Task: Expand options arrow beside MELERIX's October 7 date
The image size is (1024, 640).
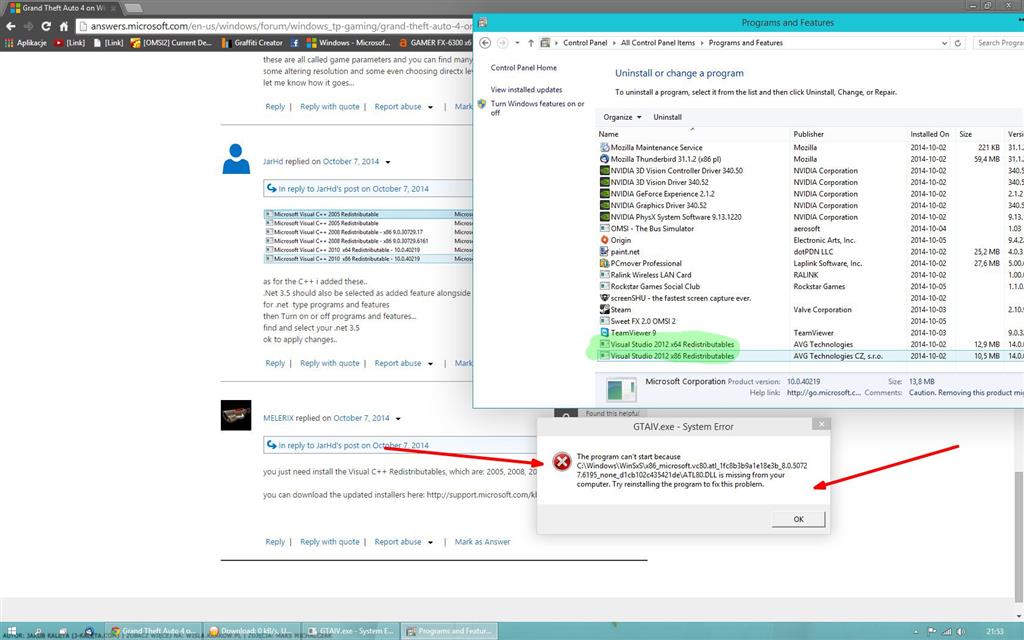Action: (398, 419)
